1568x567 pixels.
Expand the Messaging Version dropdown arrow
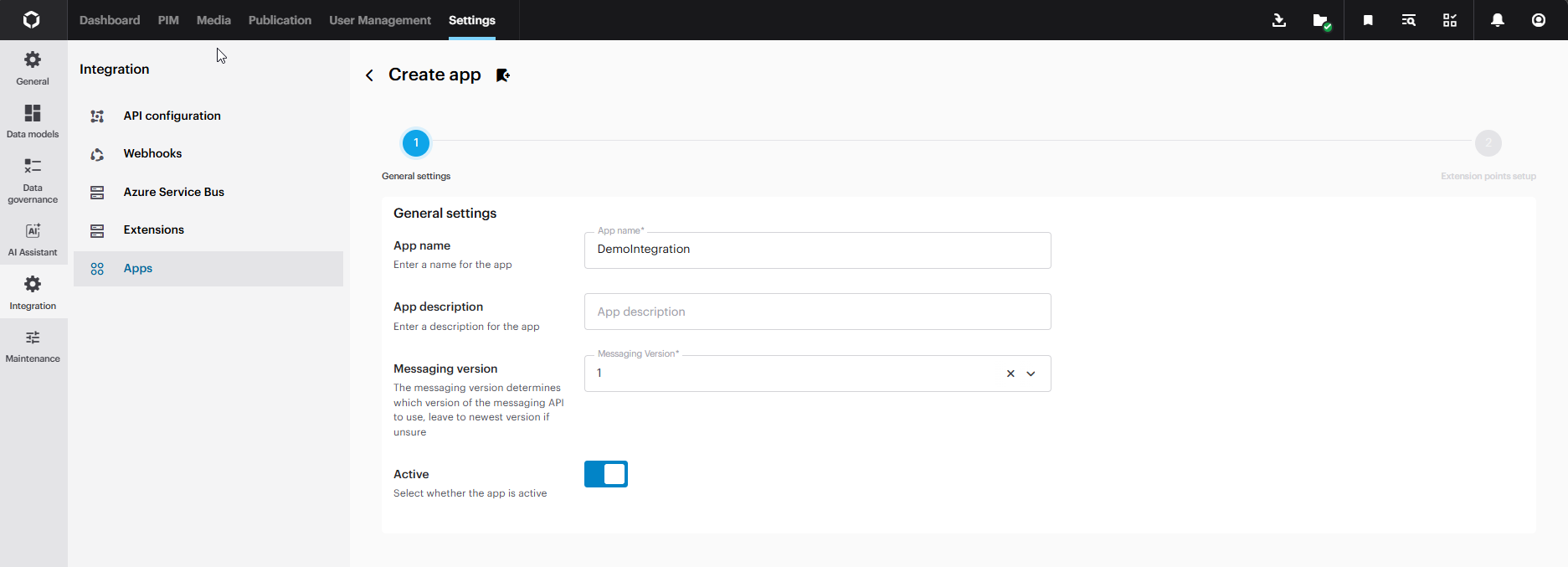tap(1031, 374)
